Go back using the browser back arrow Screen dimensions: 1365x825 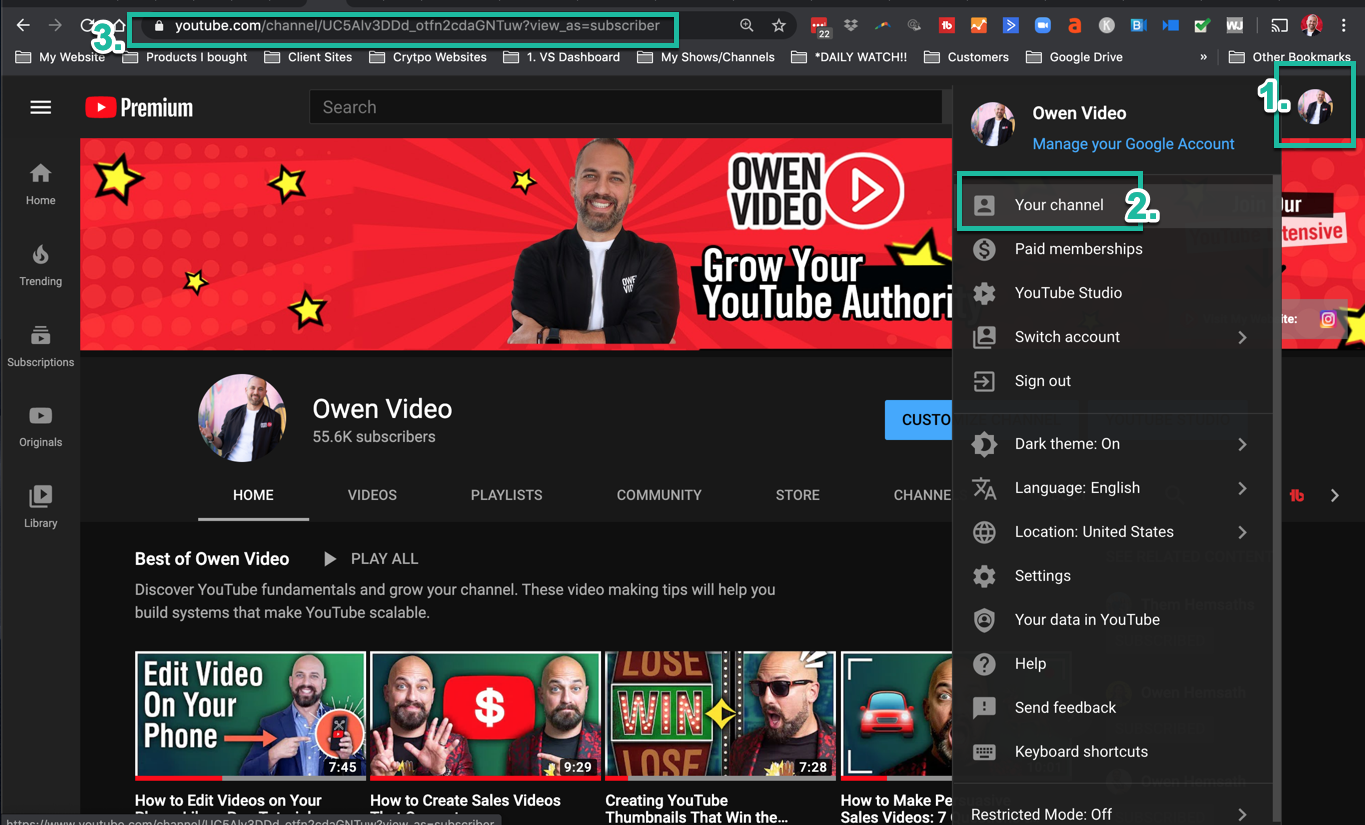click(x=23, y=25)
